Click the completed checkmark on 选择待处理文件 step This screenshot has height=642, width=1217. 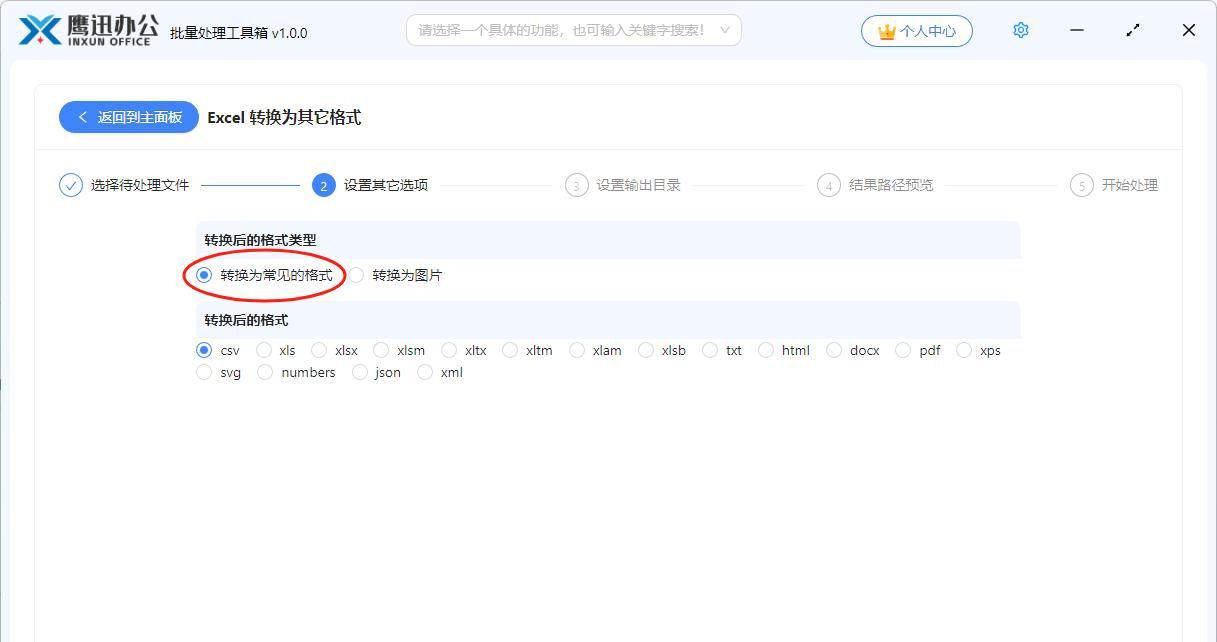pos(69,185)
